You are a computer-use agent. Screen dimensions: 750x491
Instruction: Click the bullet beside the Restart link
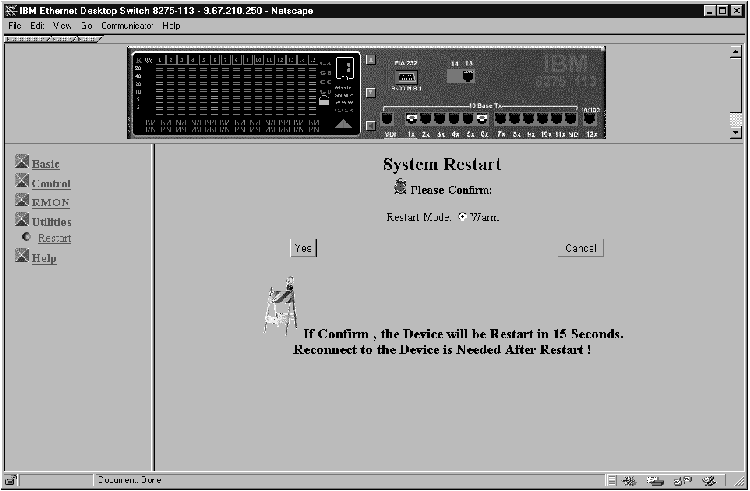[x=27, y=238]
